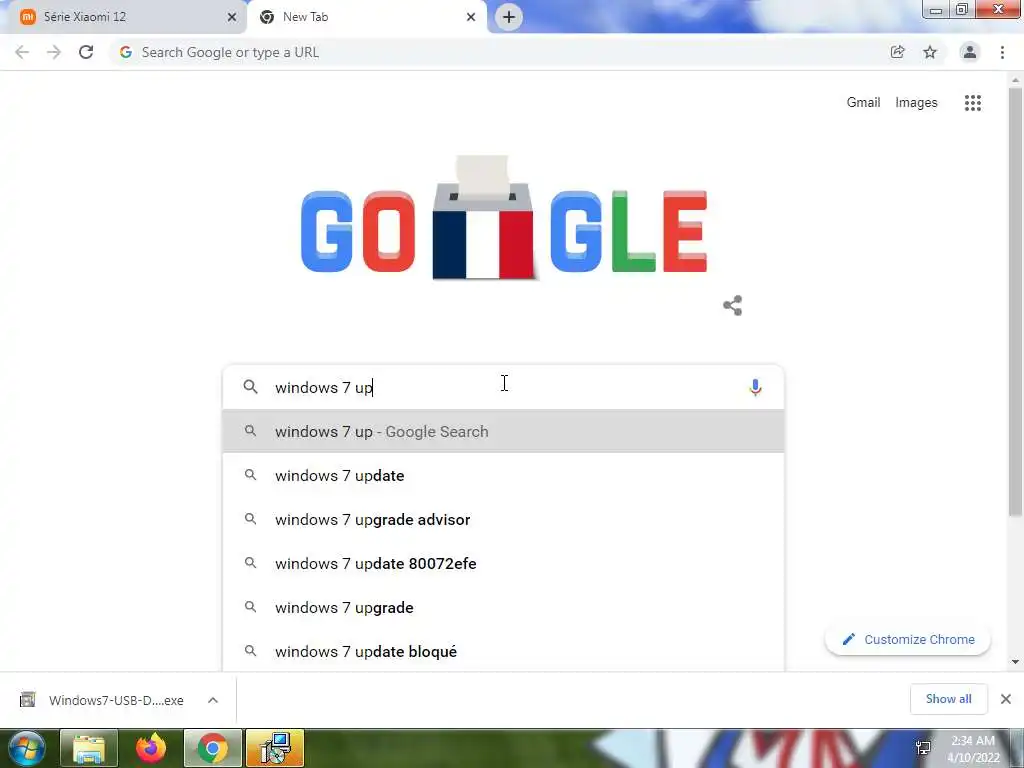Viewport: 1024px width, 768px height.
Task: Pick 'windows 7 upgrade advisor' suggestion
Action: coord(503,520)
